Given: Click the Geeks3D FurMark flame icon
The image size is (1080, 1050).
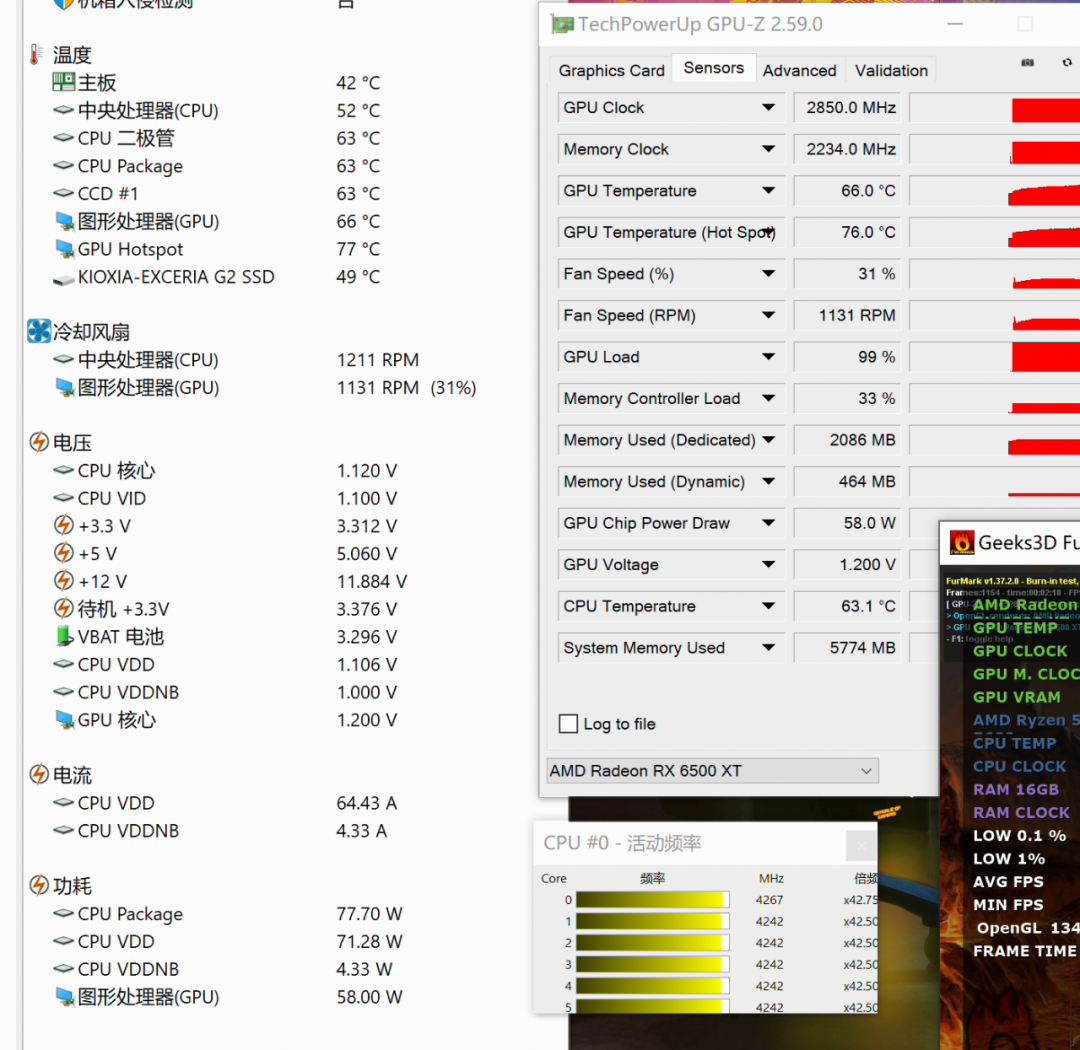Looking at the screenshot, I should pos(962,542).
